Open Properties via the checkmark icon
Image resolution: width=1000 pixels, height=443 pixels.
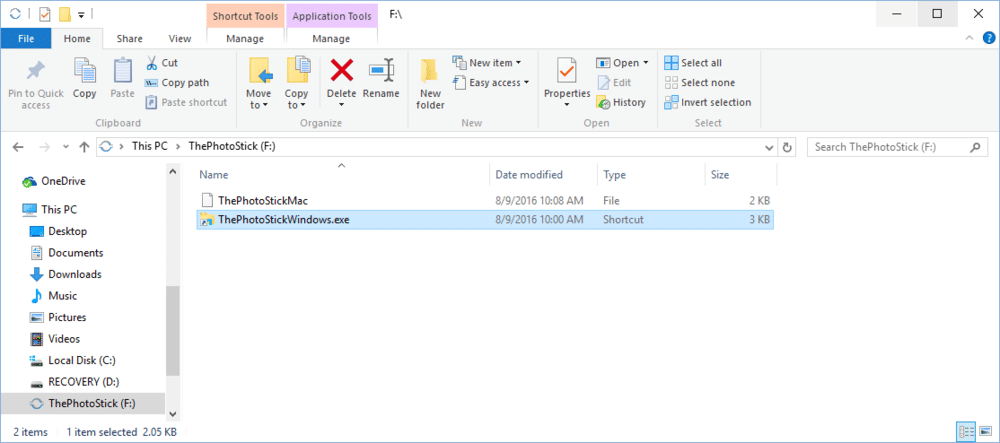(x=567, y=72)
